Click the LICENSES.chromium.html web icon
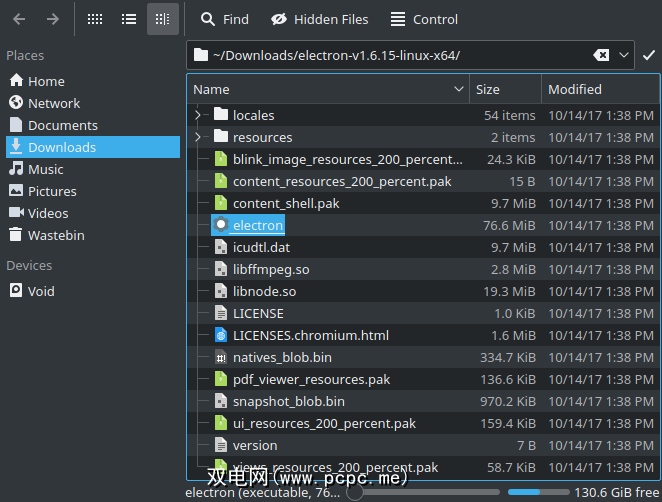This screenshot has width=662, height=502. 221,335
